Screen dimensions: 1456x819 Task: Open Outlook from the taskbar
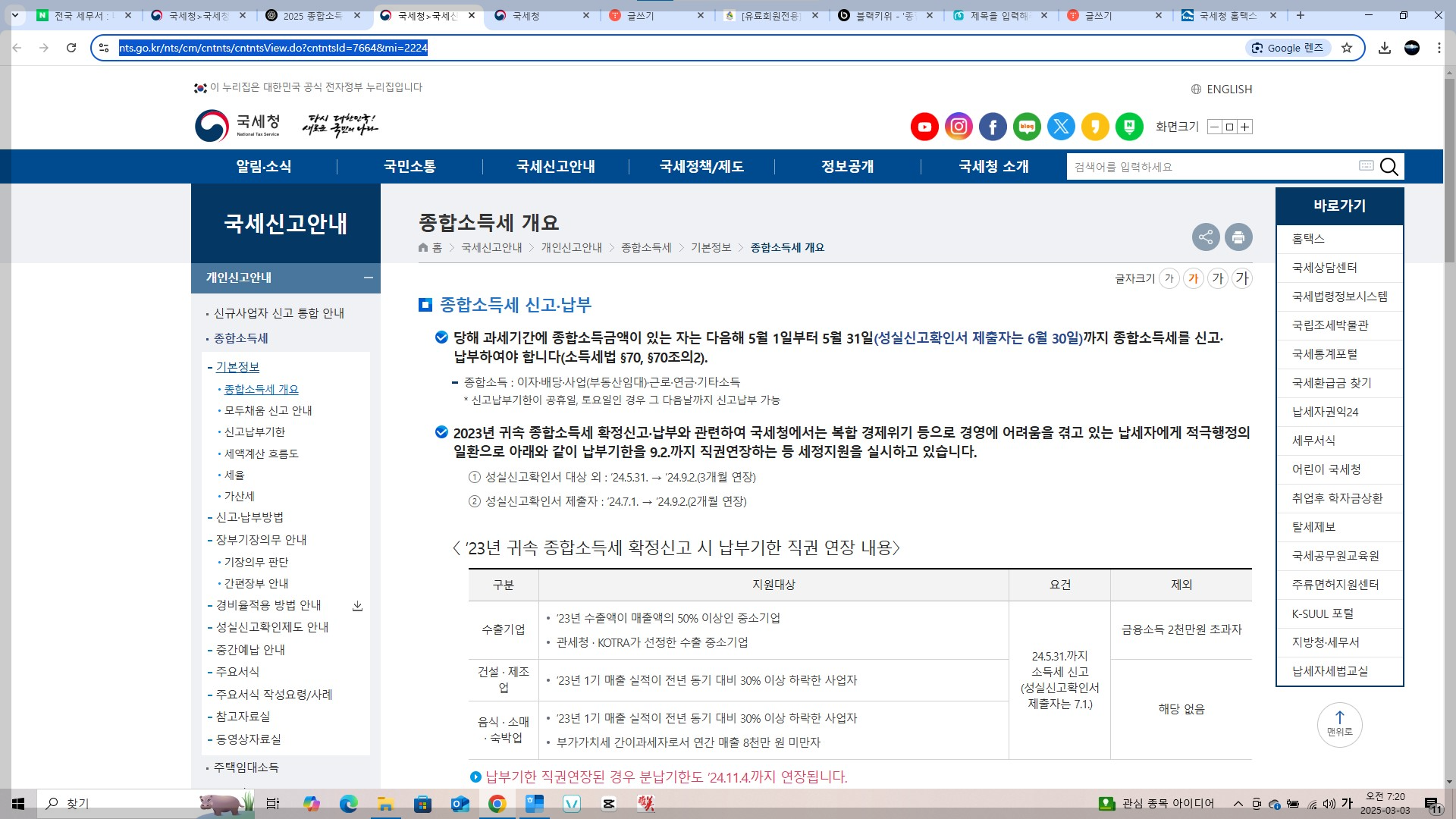[460, 803]
